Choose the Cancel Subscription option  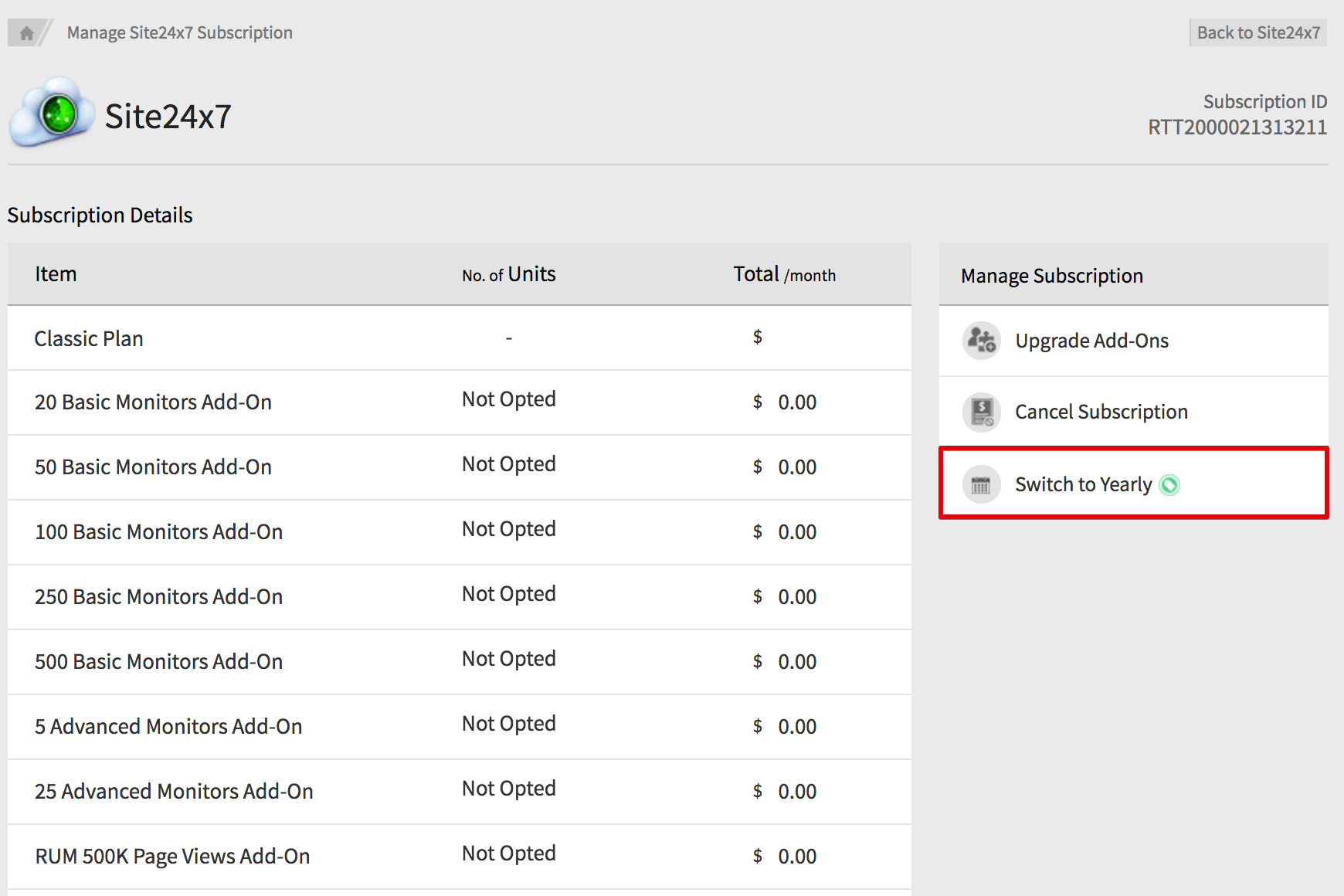tap(1101, 412)
